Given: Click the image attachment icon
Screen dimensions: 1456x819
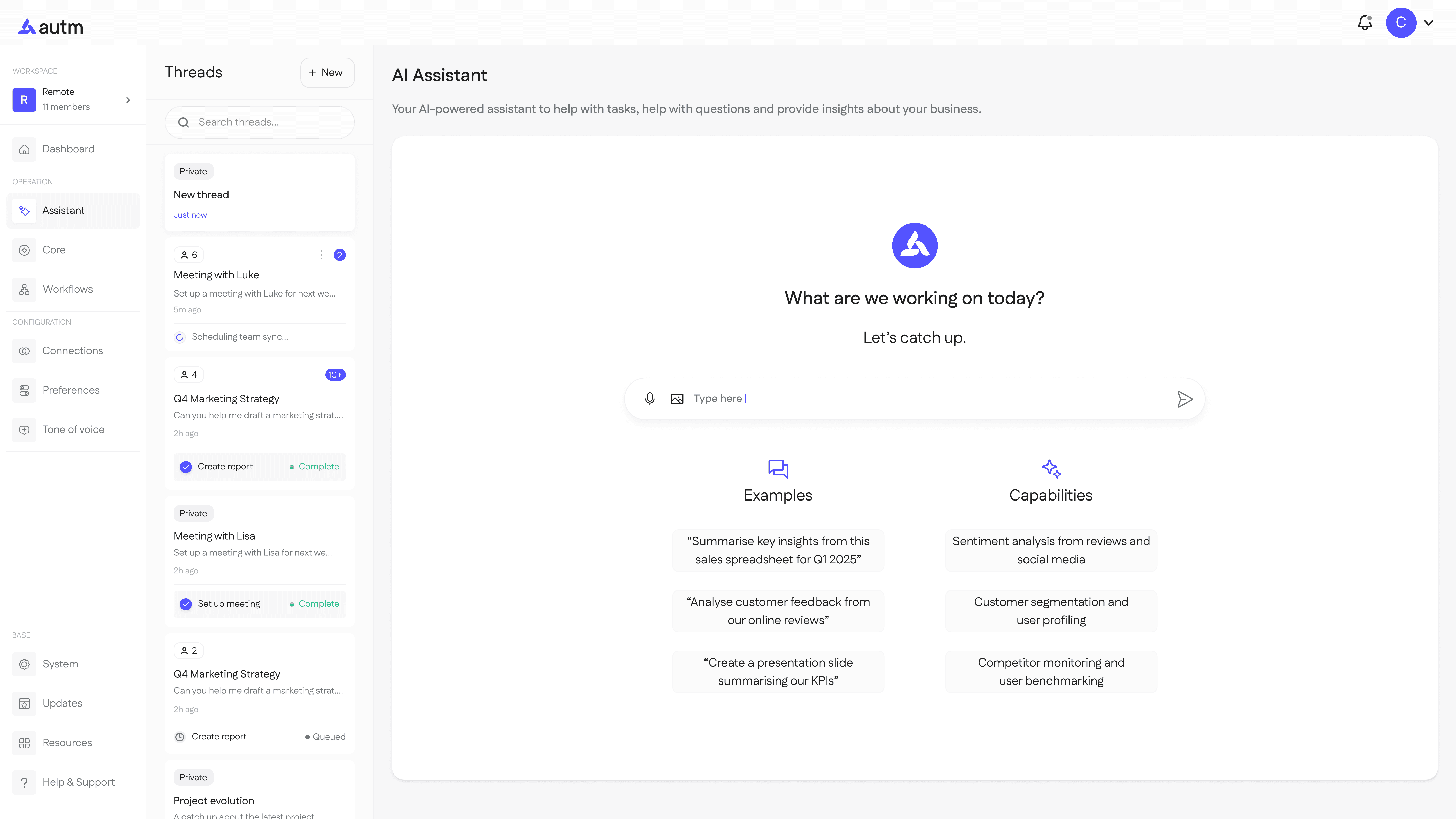Looking at the screenshot, I should (x=677, y=399).
